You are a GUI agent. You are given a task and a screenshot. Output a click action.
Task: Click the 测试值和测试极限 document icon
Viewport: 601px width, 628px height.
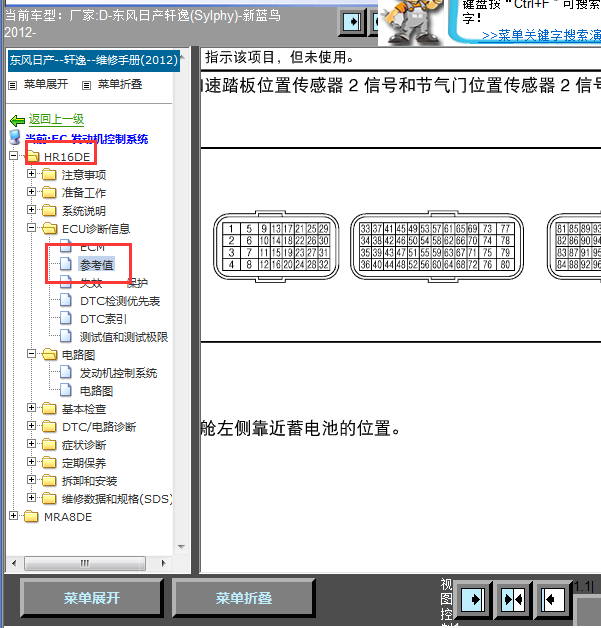[66, 336]
